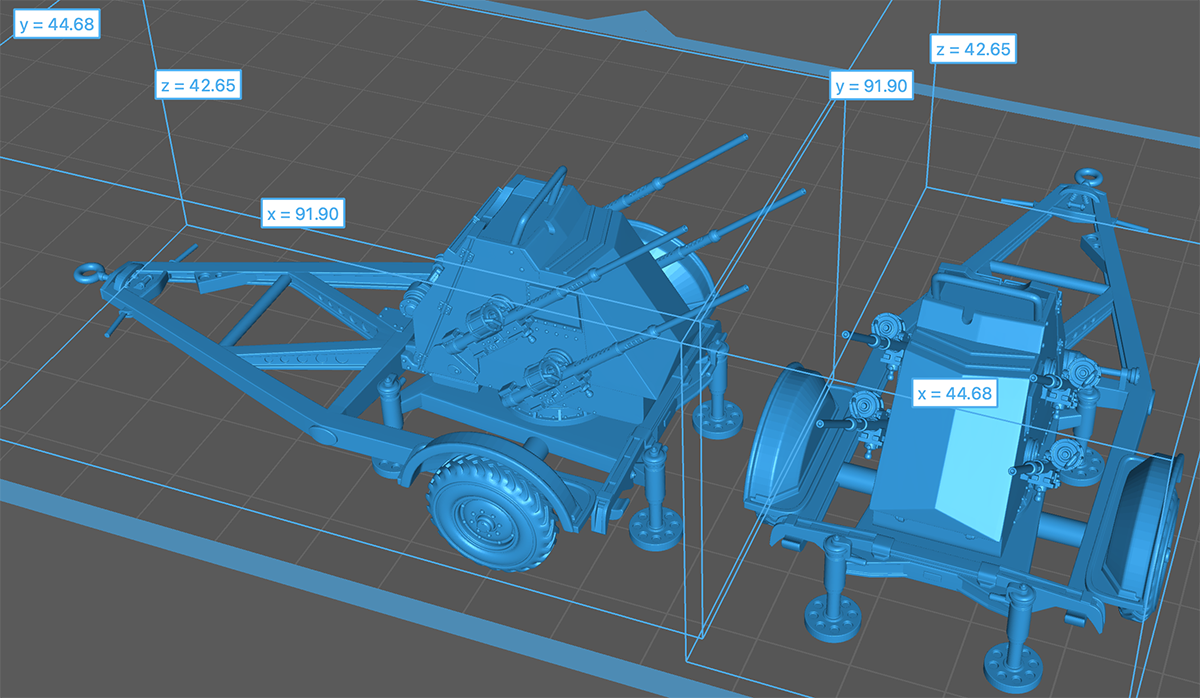This screenshot has height=698, width=1200.
Task: Click the support jack foot beside the treaded tire
Action: click(x=654, y=532)
